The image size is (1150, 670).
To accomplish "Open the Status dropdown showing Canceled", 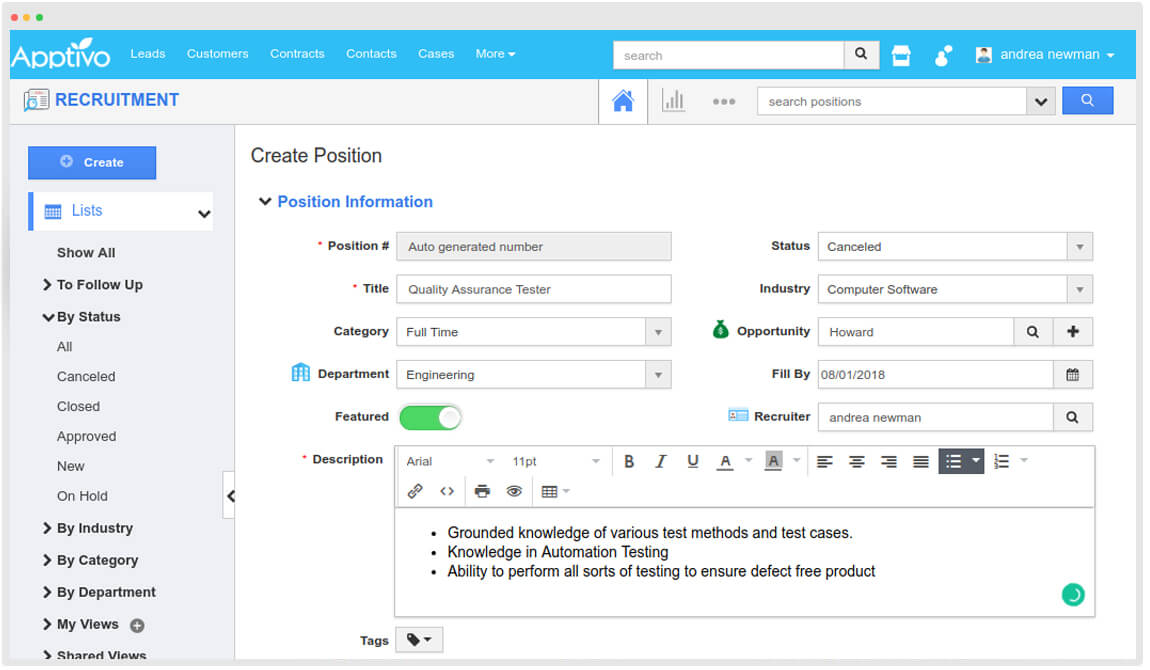I will [1080, 246].
